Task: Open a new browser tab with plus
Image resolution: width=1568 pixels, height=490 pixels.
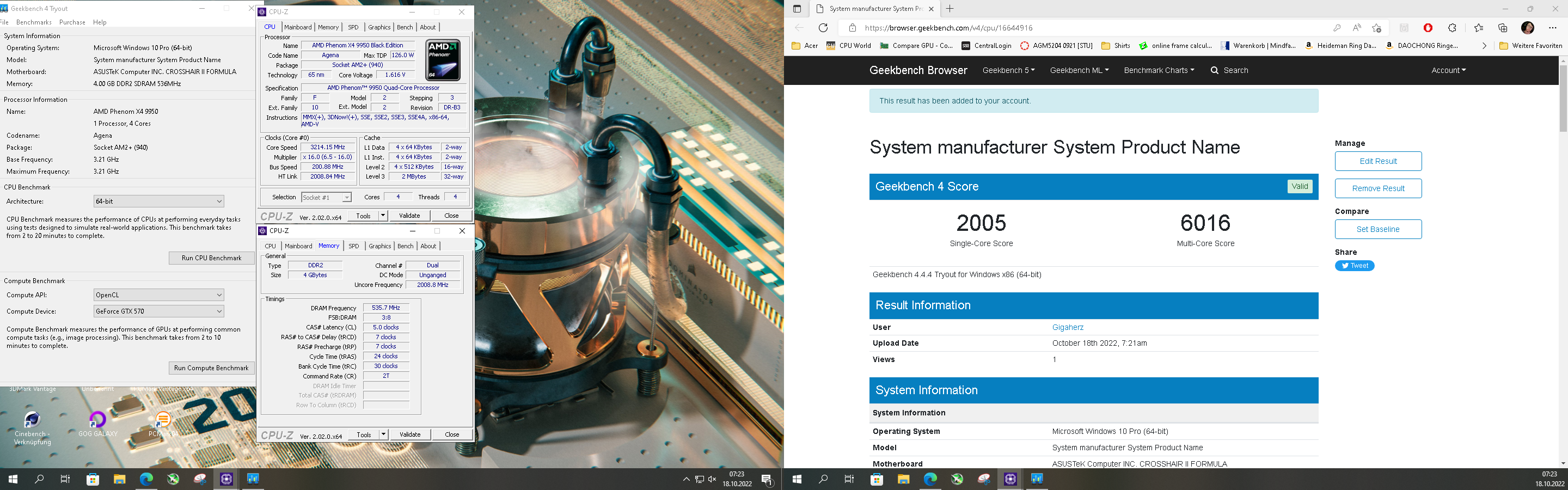Action: pos(950,9)
